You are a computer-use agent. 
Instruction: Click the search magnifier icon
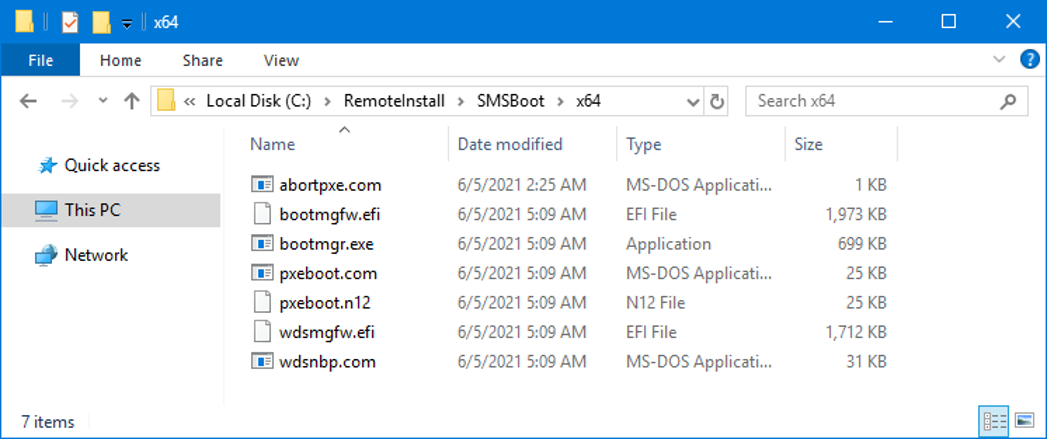(x=1008, y=101)
